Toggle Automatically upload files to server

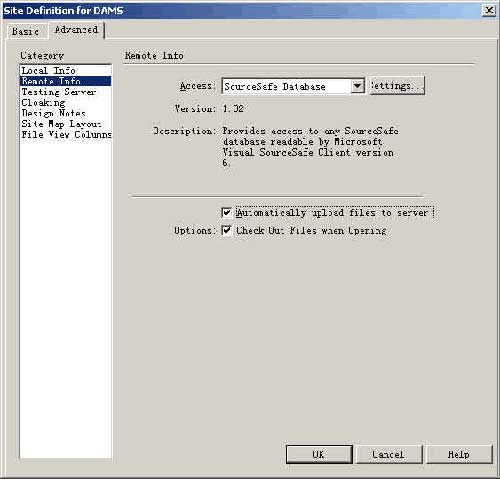tap(226, 213)
